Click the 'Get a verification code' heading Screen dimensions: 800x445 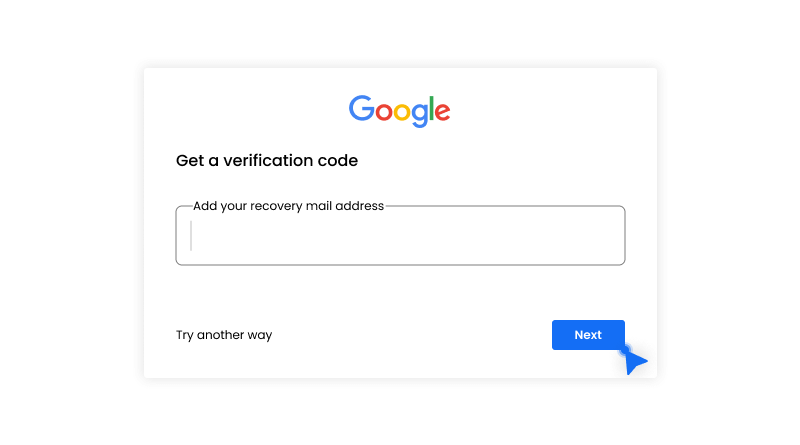click(x=267, y=160)
